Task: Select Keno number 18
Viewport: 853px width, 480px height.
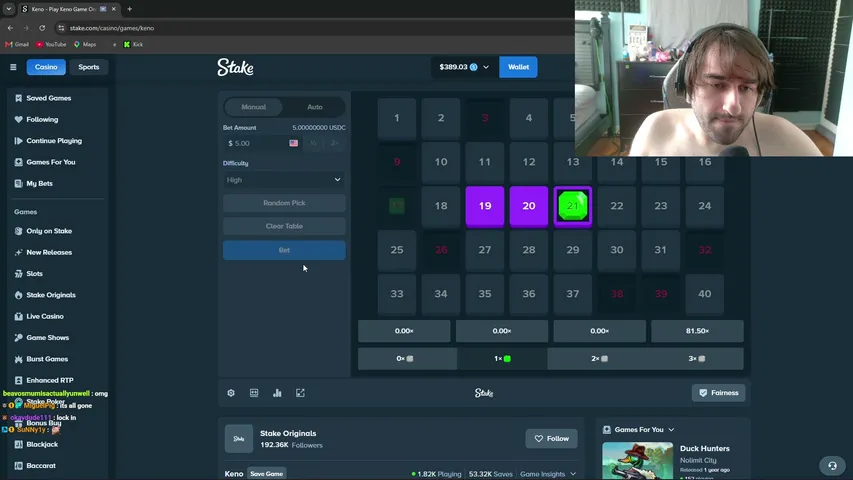Action: point(441,206)
